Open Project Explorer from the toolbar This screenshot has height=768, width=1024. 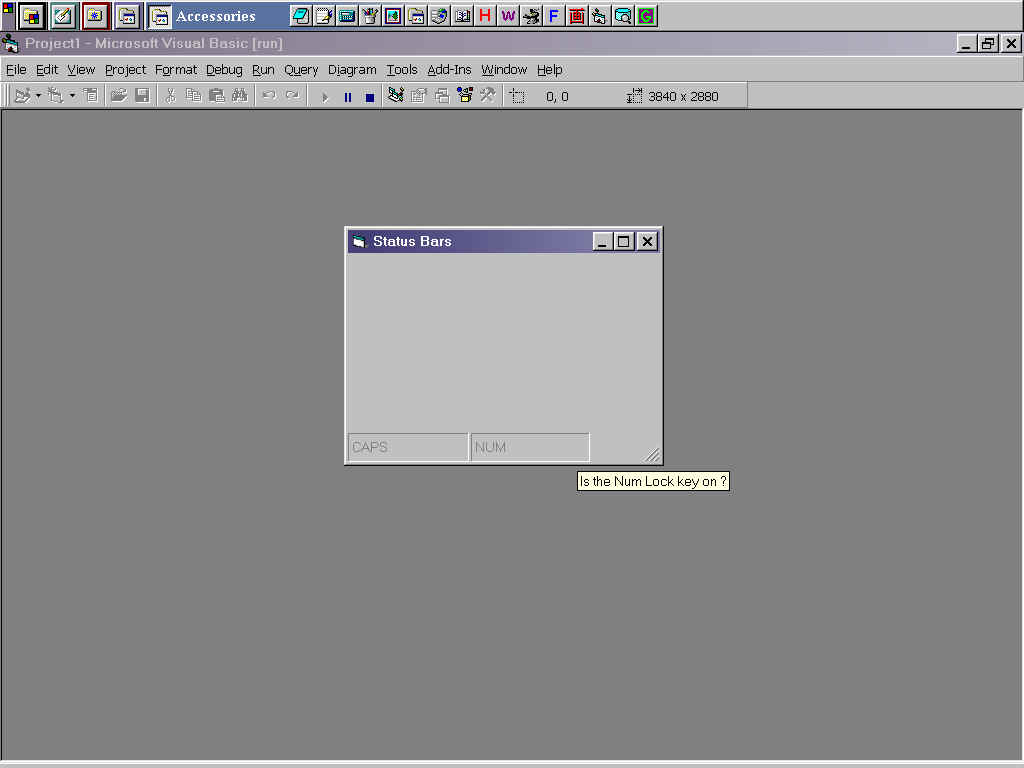tap(396, 96)
